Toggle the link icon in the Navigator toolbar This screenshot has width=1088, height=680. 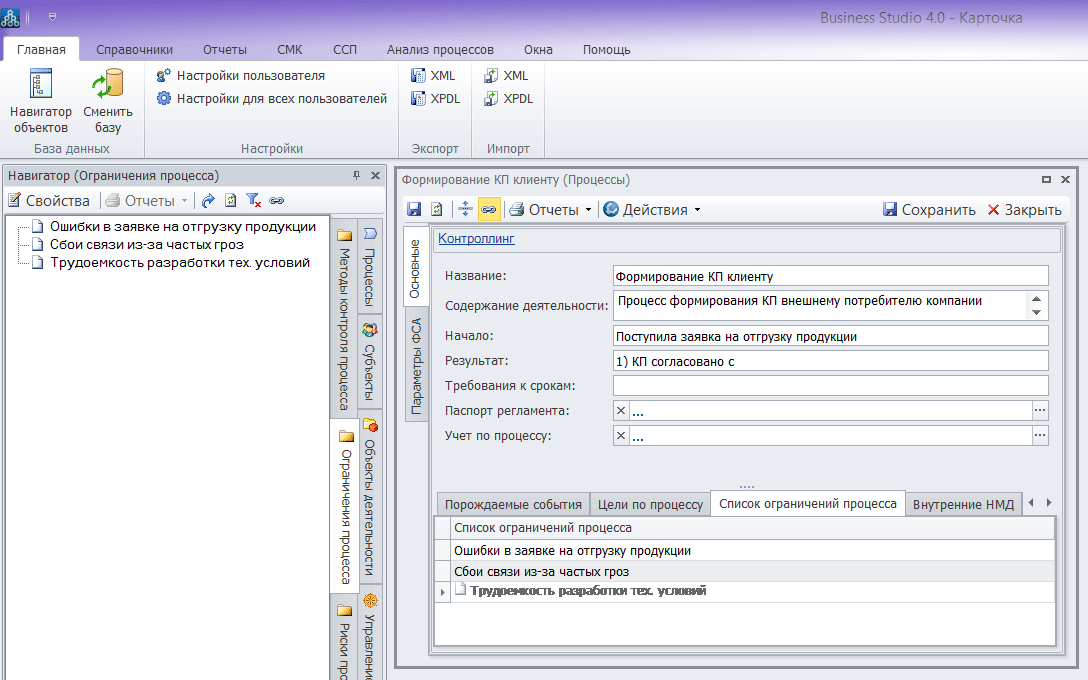pyautogui.click(x=277, y=201)
